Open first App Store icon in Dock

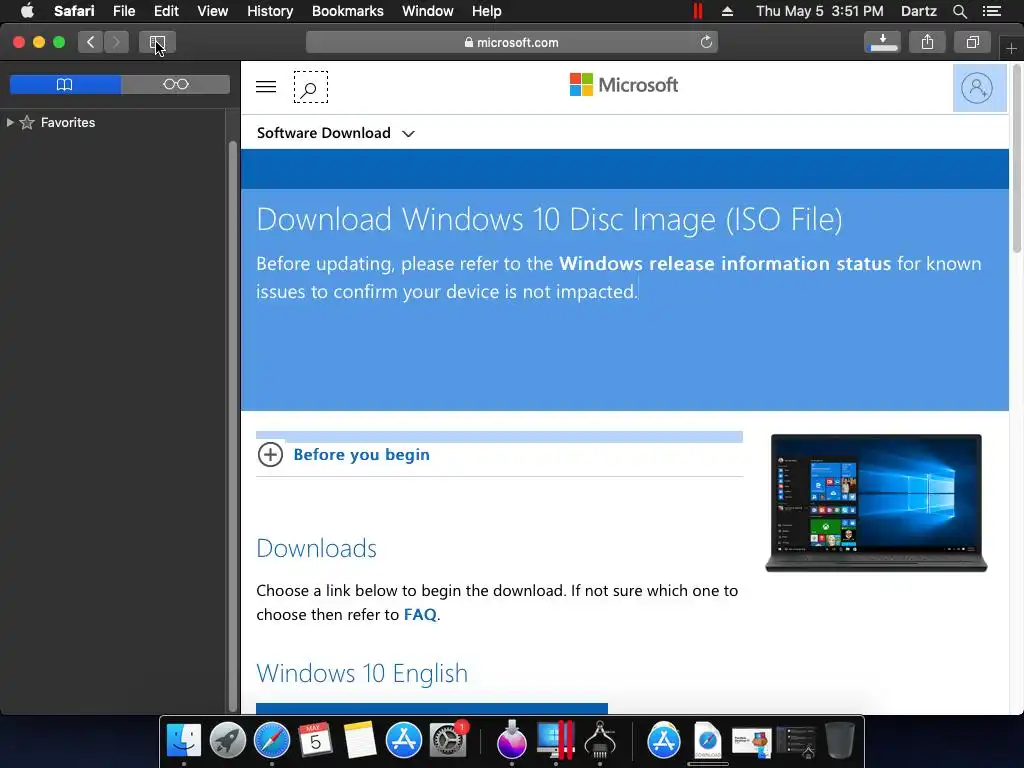(404, 741)
